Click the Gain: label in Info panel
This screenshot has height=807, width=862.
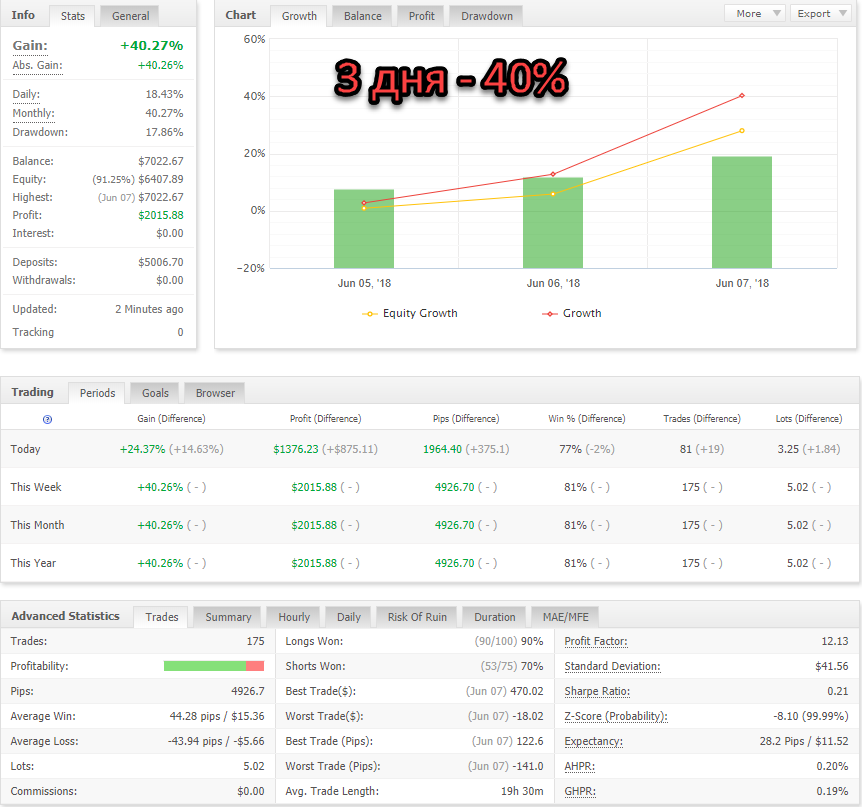point(30,46)
